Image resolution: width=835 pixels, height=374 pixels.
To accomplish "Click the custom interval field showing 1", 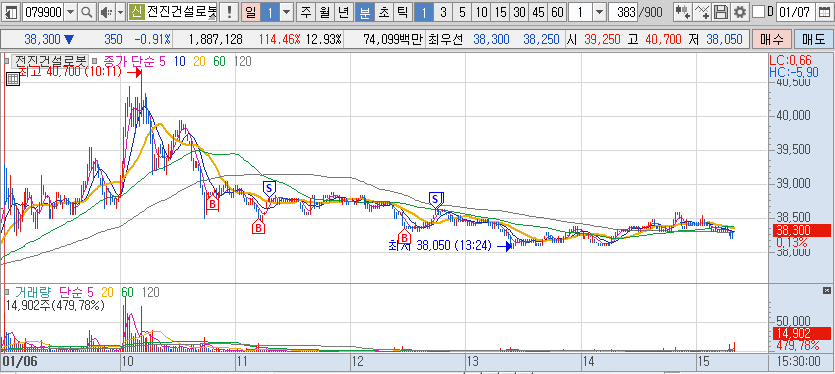I will pyautogui.click(x=581, y=12).
